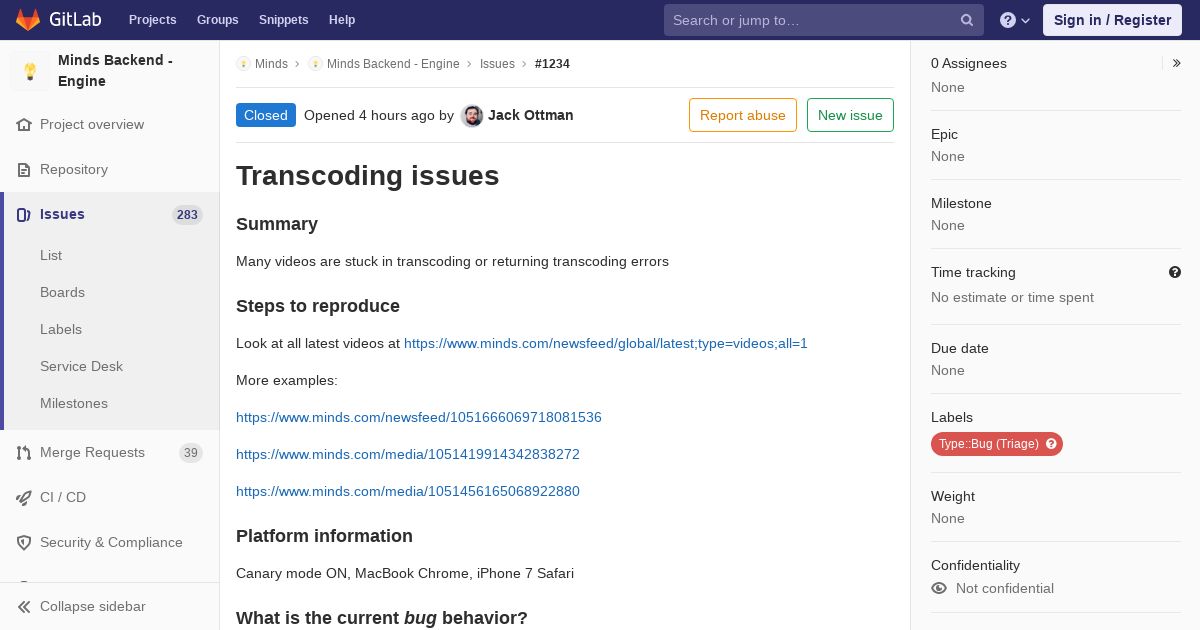Click Jack Ottman's avatar picture
This screenshot has width=1200, height=630.
(x=472, y=116)
